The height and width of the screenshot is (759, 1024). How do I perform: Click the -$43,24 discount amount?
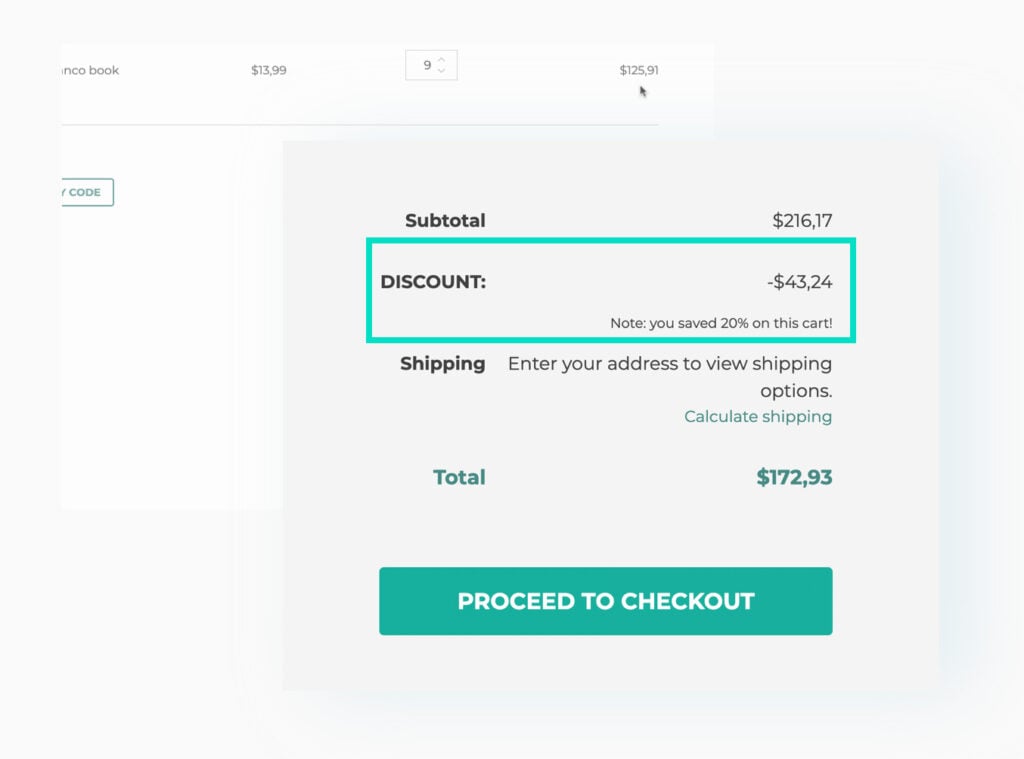(x=799, y=282)
